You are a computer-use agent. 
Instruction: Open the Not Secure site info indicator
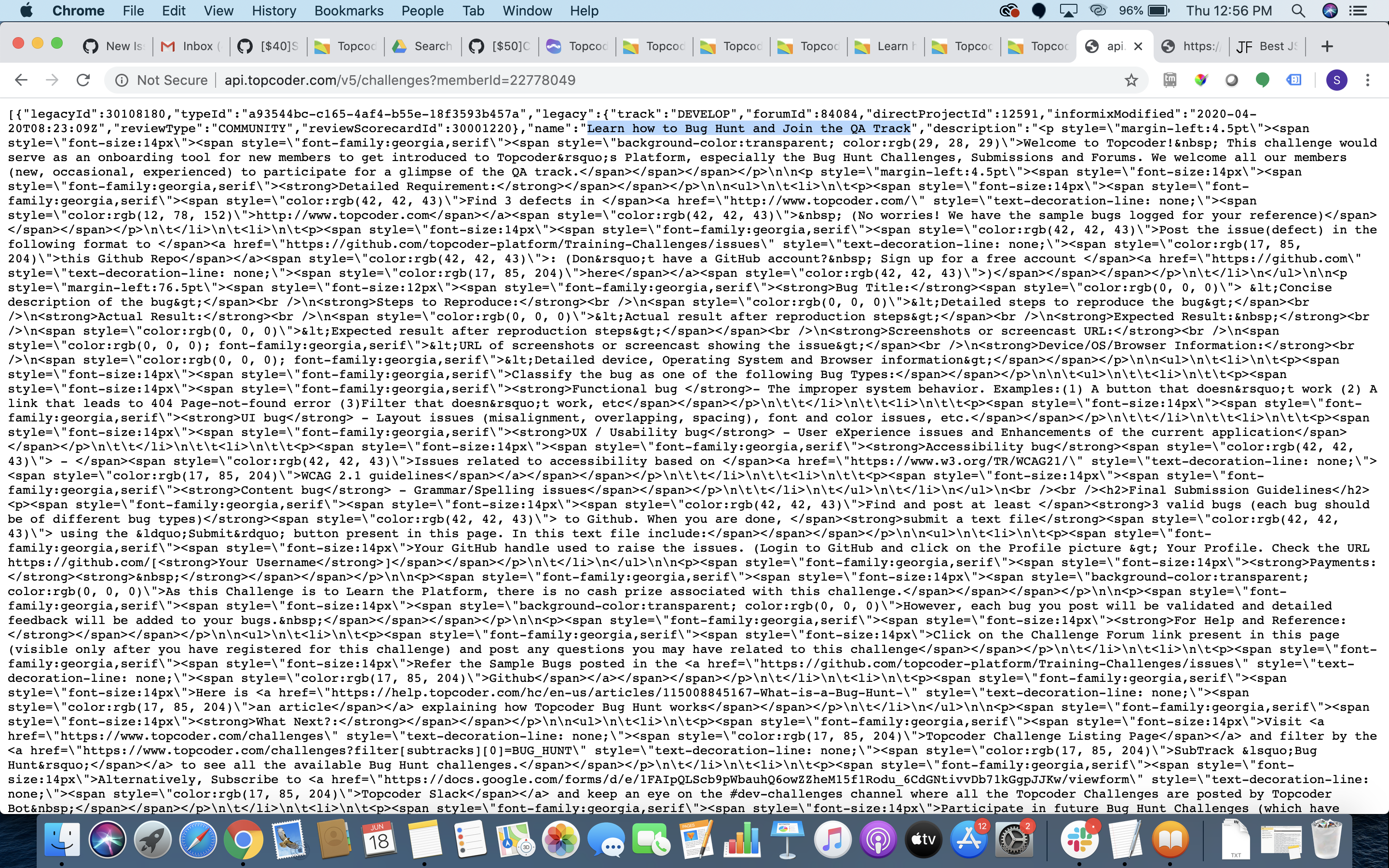[x=161, y=81]
